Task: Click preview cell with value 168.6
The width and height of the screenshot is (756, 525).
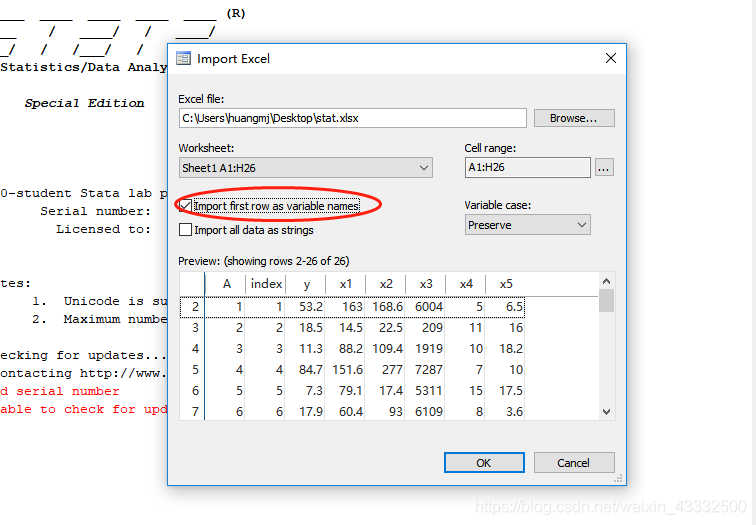Action: [x=385, y=307]
